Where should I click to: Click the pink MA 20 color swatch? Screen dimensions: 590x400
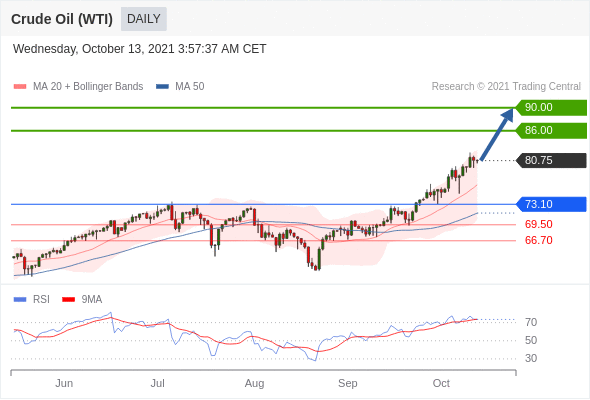20,87
